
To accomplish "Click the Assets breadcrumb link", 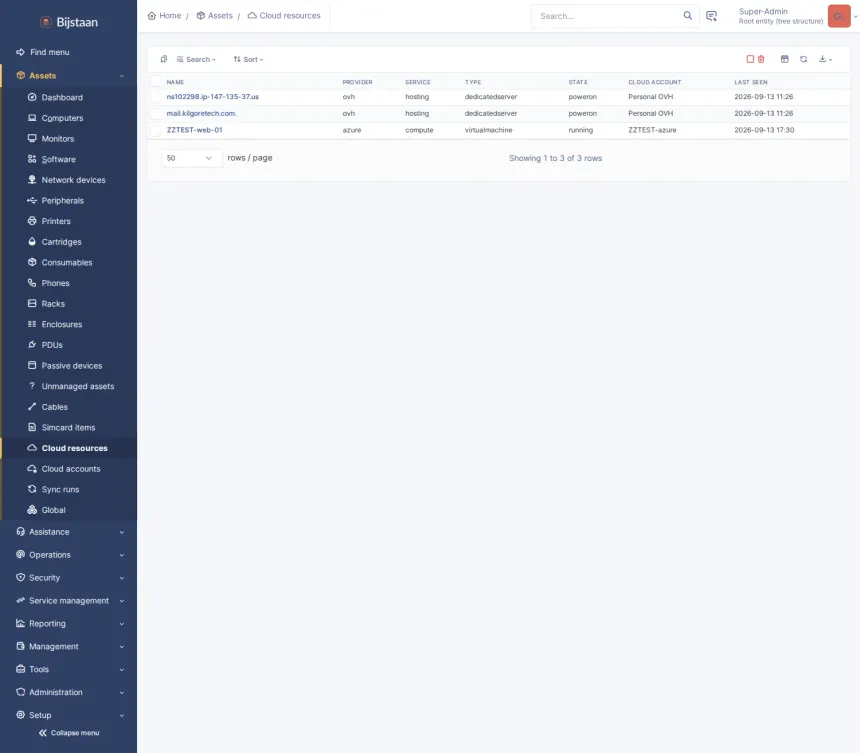I will coord(214,15).
